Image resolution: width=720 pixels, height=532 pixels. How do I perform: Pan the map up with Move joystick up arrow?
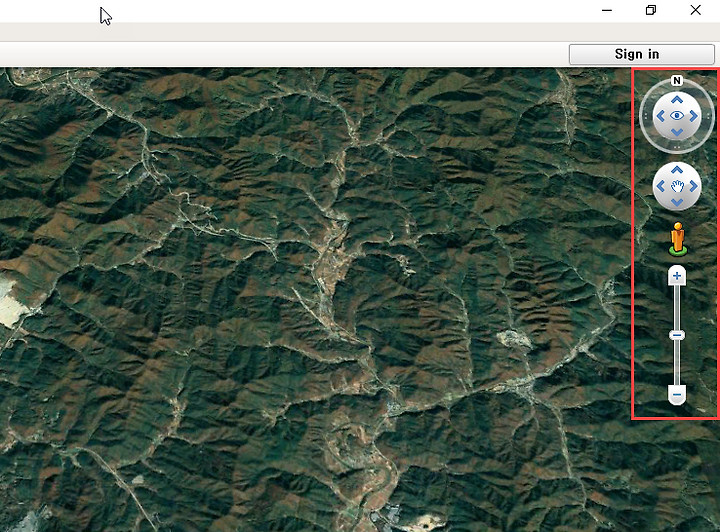pos(677,169)
